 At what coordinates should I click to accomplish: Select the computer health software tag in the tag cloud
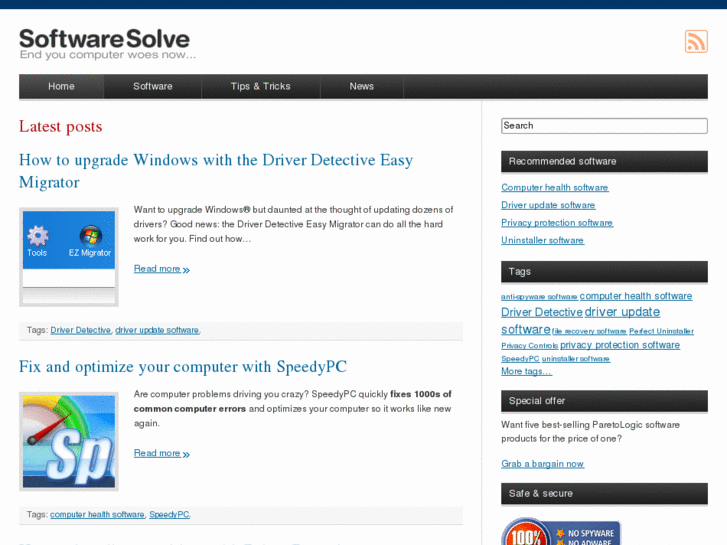click(x=636, y=296)
